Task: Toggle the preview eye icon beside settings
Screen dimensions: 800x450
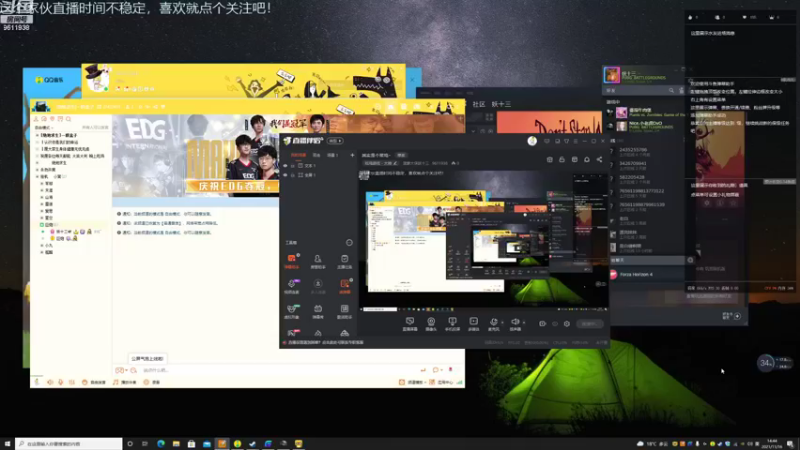Action: pos(555,323)
